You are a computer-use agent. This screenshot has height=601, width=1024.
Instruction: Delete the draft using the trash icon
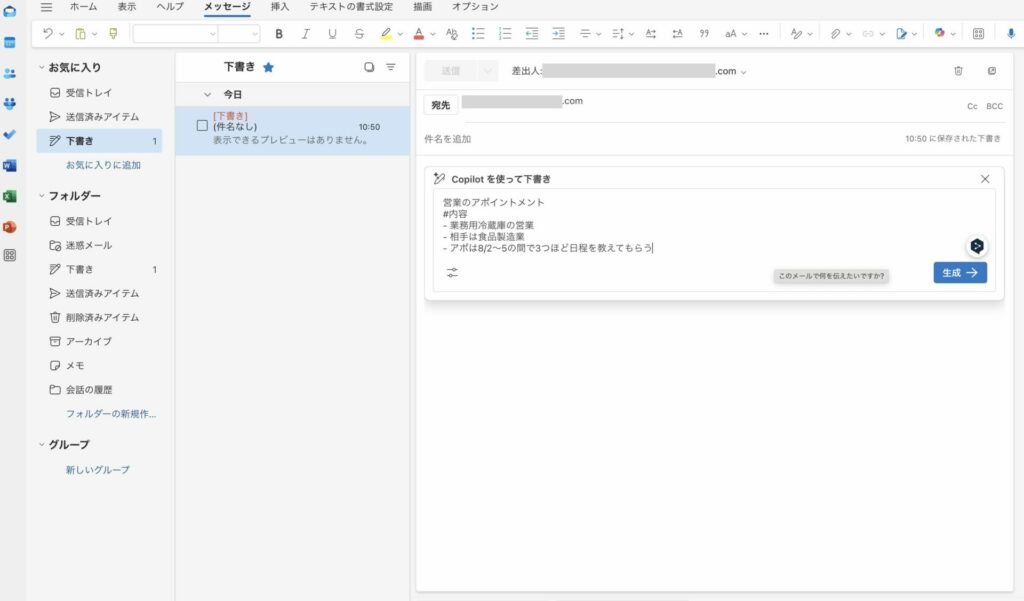[x=957, y=71]
